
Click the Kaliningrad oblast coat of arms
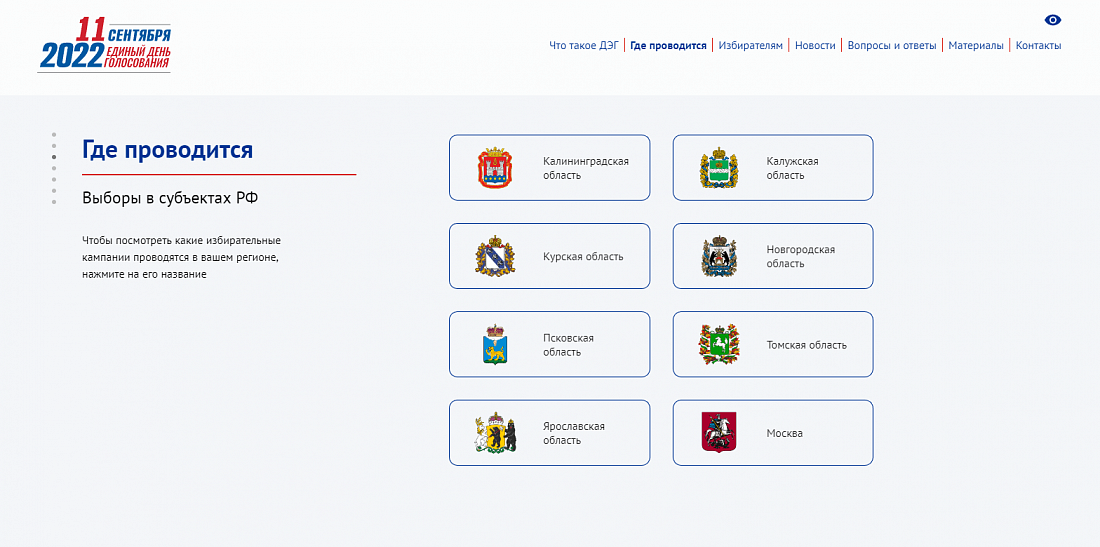pyautogui.click(x=495, y=168)
